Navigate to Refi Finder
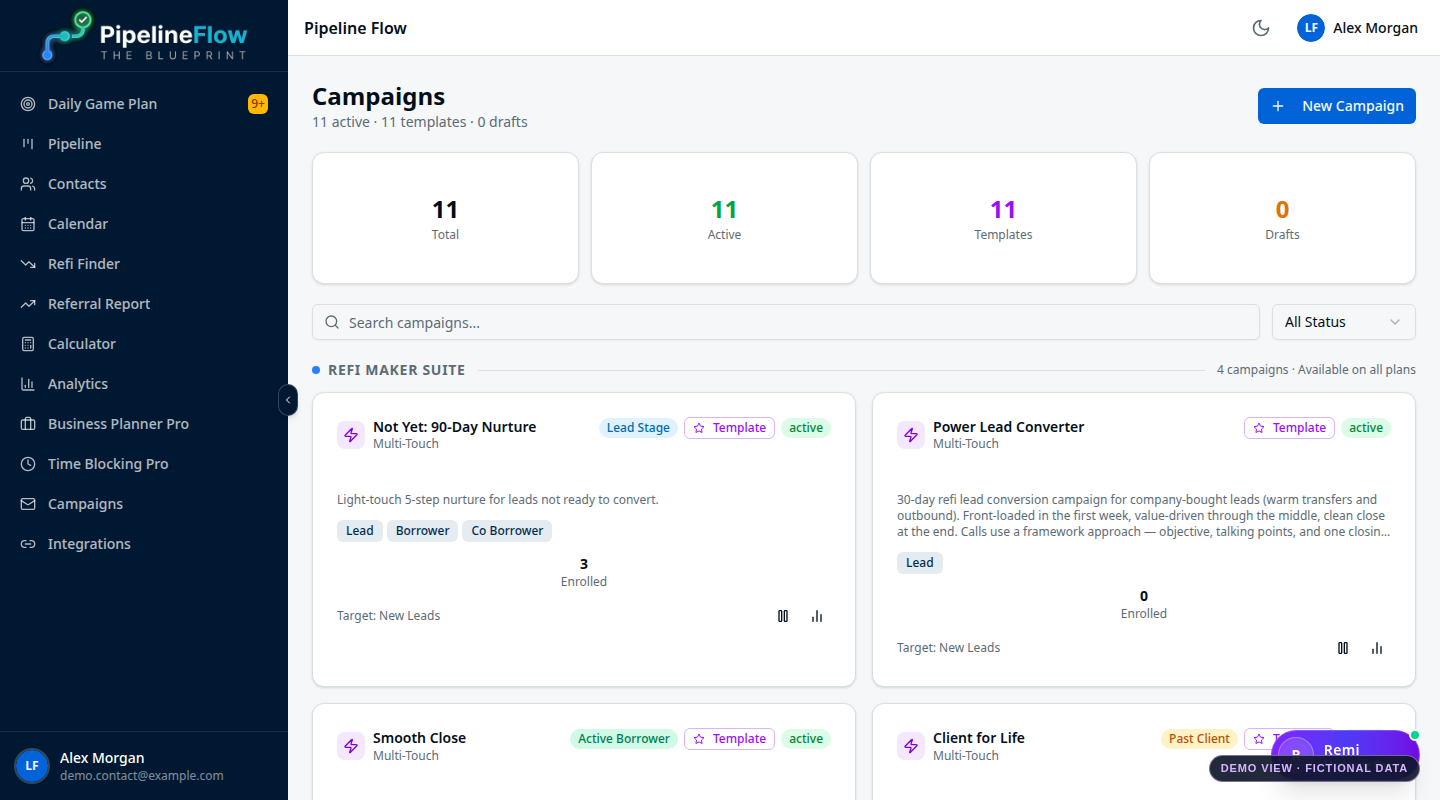 tap(144, 264)
